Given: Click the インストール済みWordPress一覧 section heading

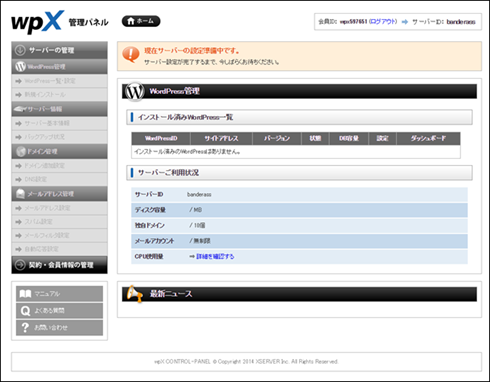Looking at the screenshot, I should [x=299, y=117].
